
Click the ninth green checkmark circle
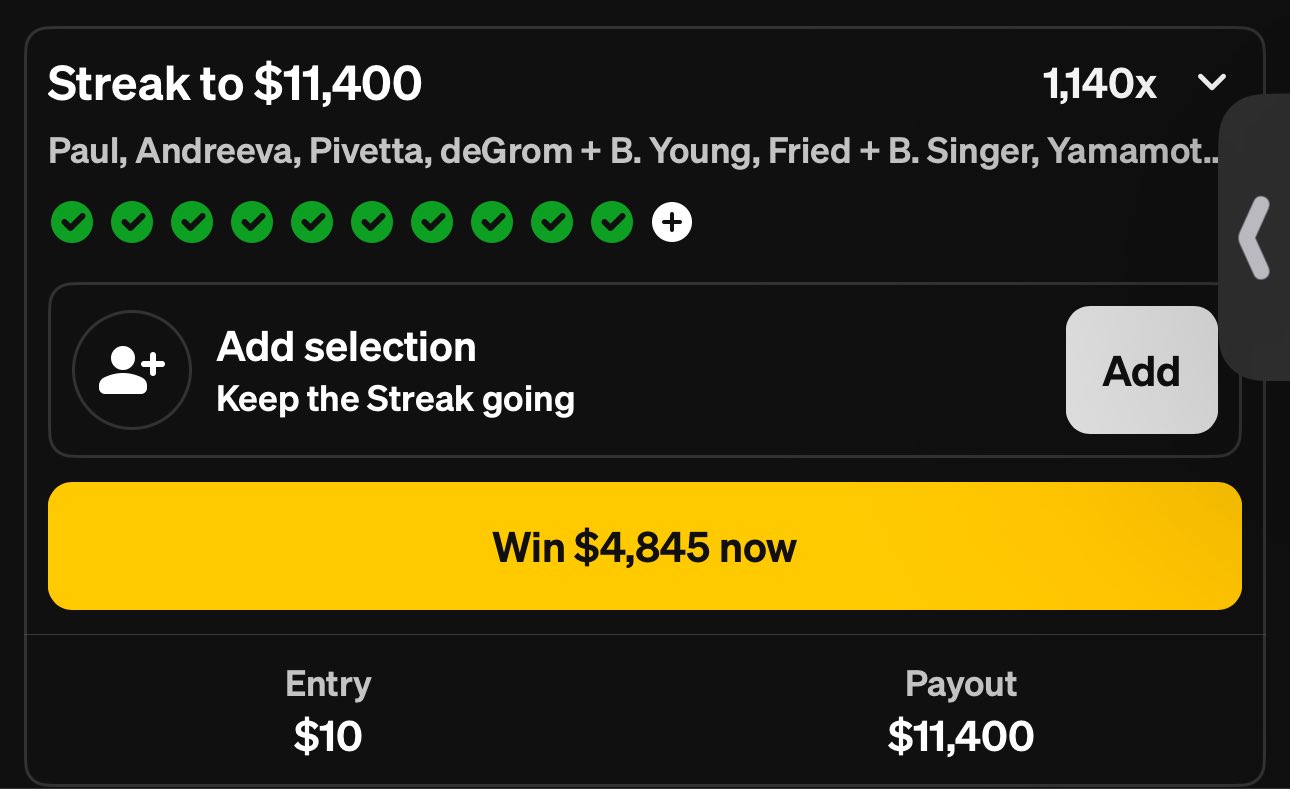(x=551, y=223)
